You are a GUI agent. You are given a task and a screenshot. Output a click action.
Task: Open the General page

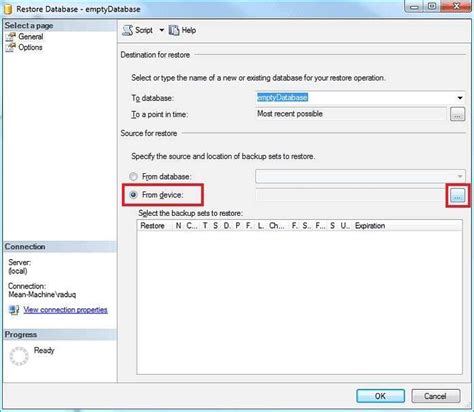[x=31, y=36]
